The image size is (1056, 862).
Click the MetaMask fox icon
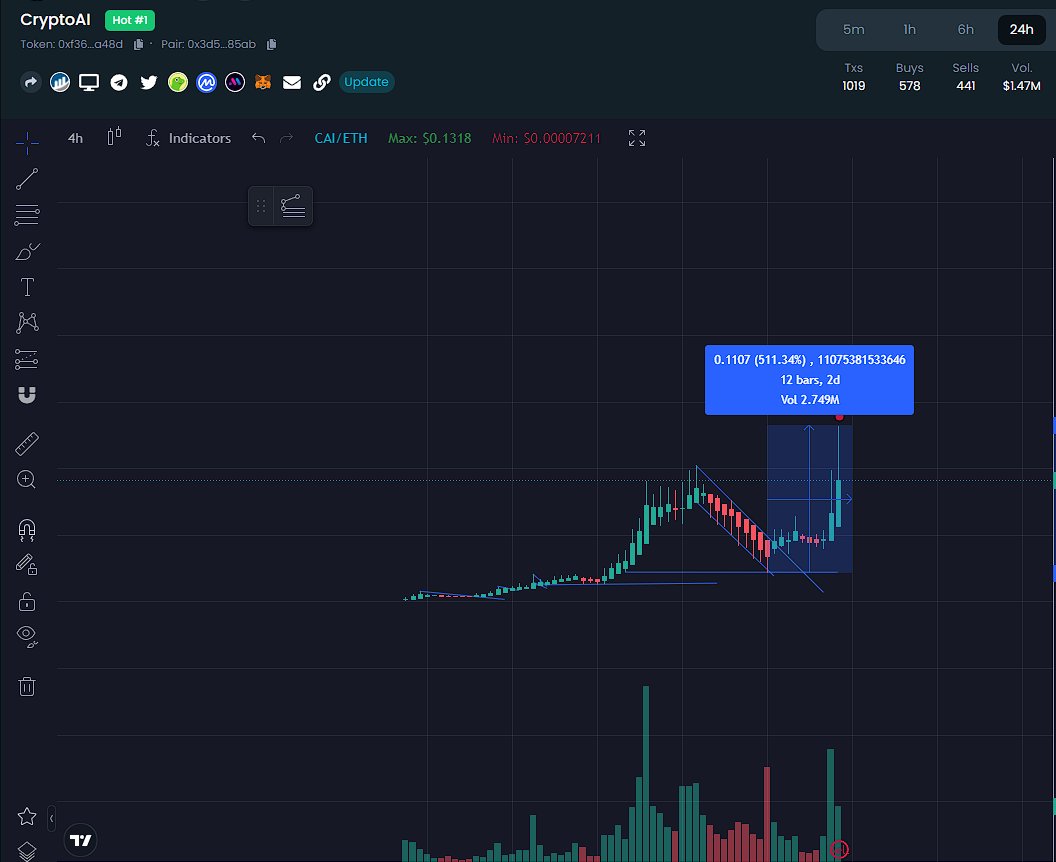point(263,82)
